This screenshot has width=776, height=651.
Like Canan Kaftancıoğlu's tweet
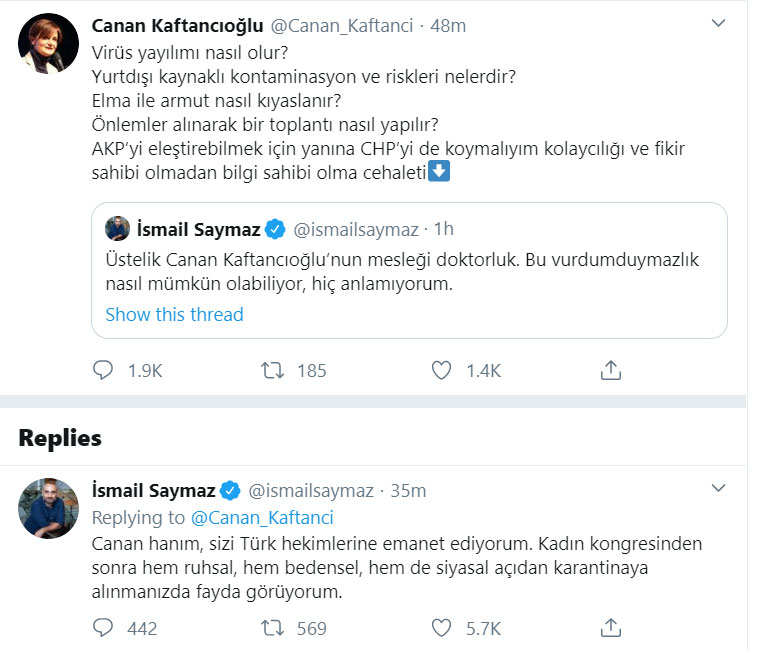[x=441, y=371]
